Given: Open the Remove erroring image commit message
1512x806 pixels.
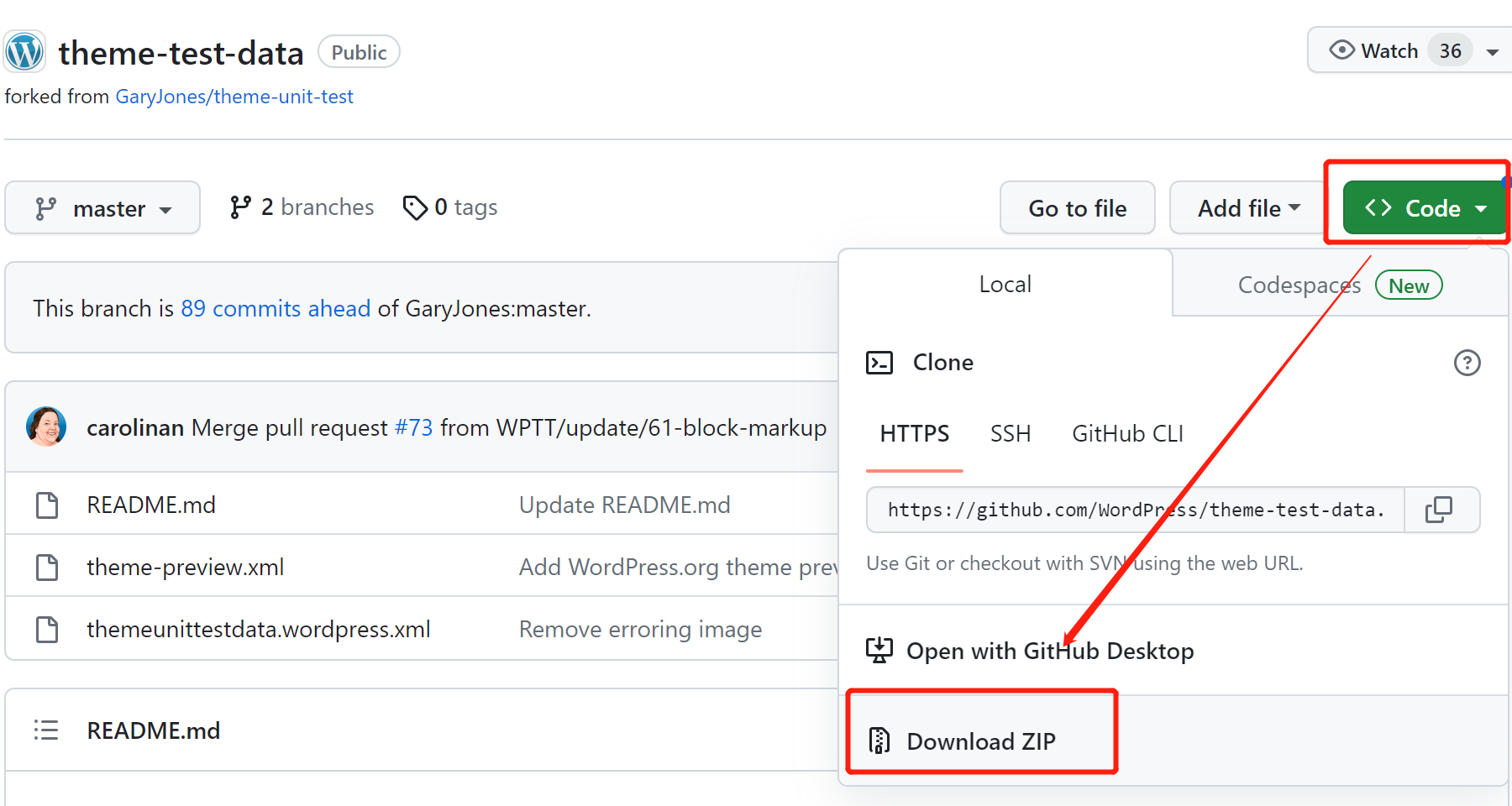Looking at the screenshot, I should [x=641, y=629].
